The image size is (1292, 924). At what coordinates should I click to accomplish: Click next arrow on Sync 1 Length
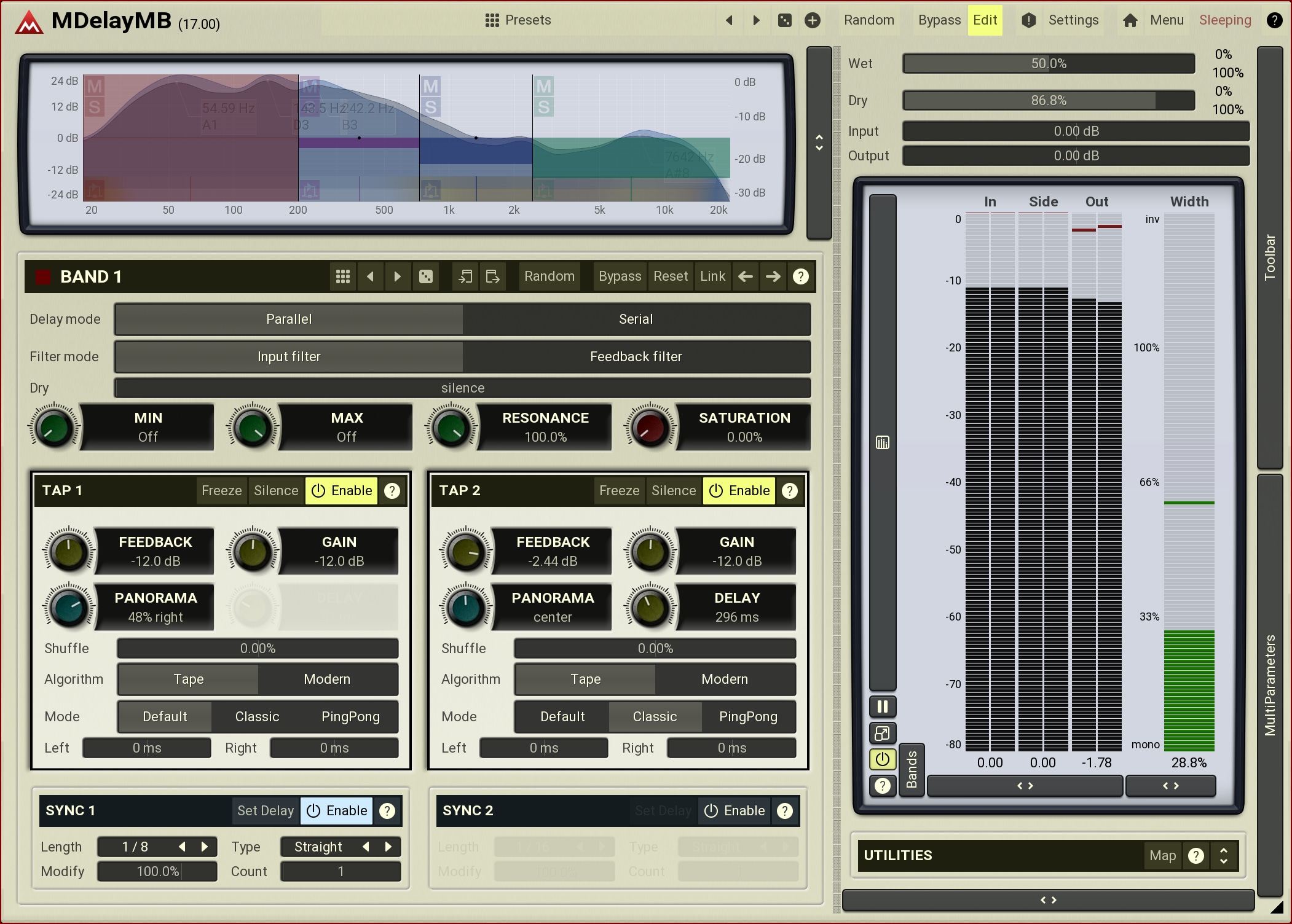click(205, 847)
